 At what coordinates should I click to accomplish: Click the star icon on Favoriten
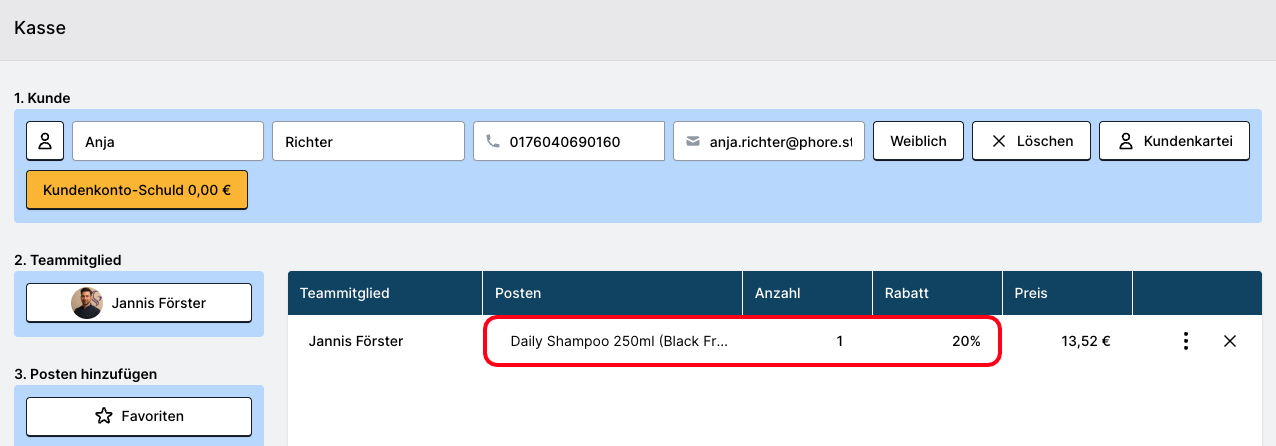point(103,416)
